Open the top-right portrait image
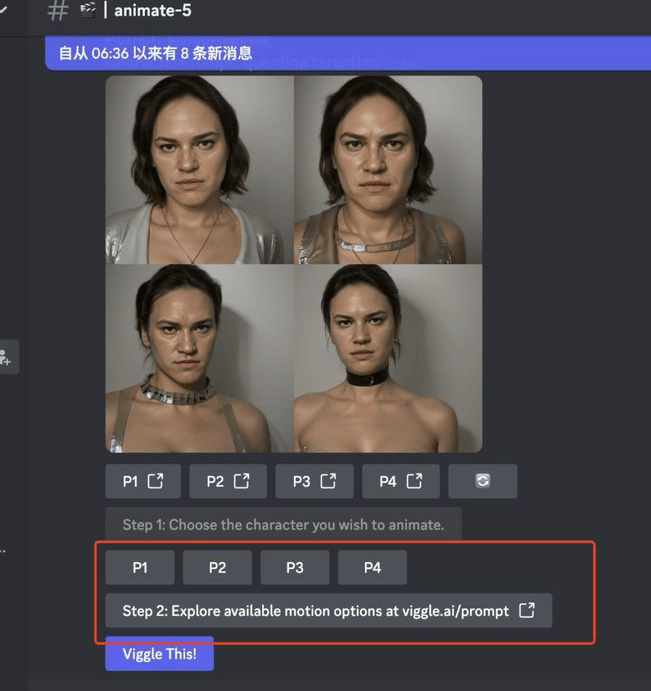 point(388,170)
